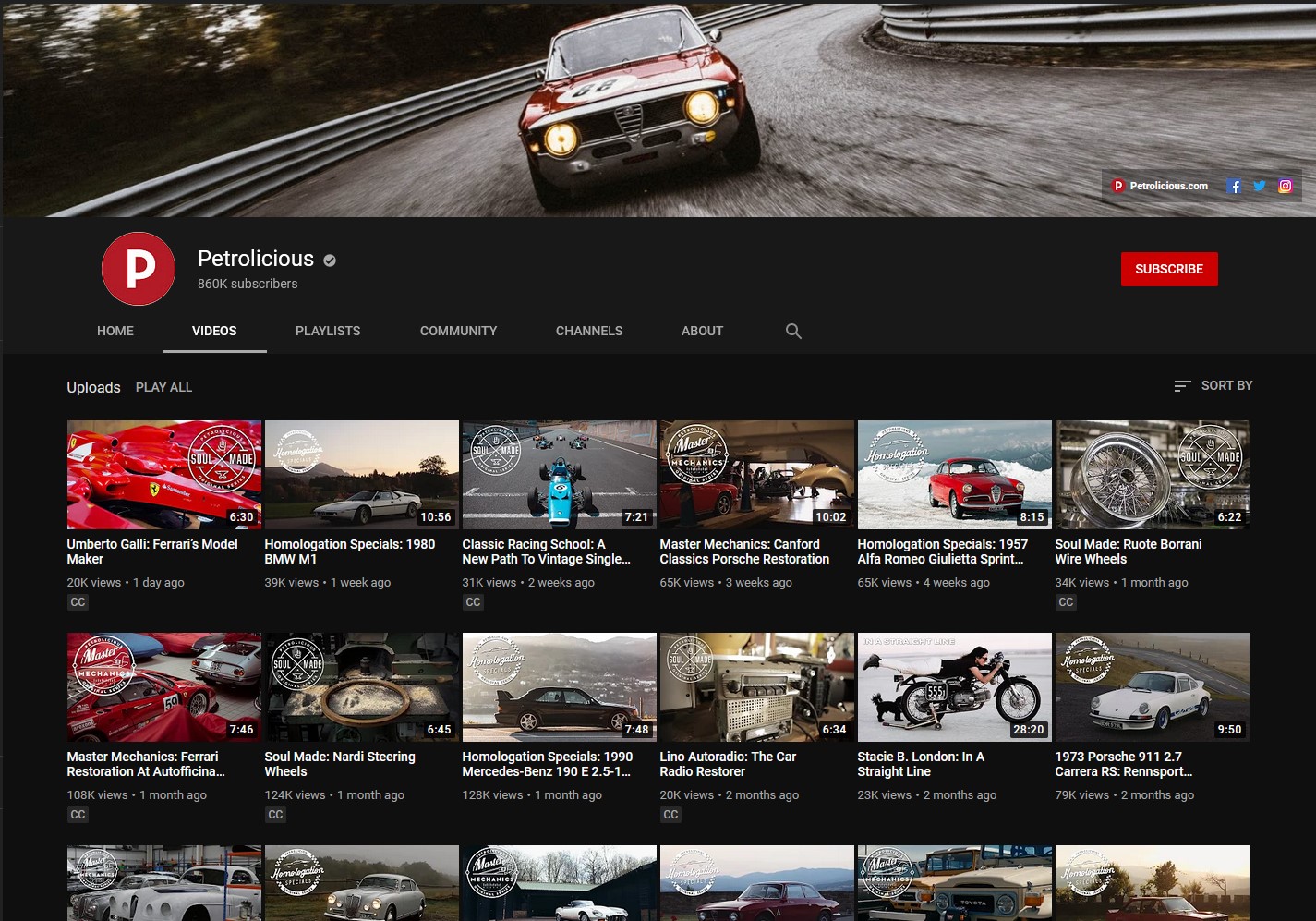Click the channel banner race car image
Screen dimensions: 1316x921
[658, 109]
